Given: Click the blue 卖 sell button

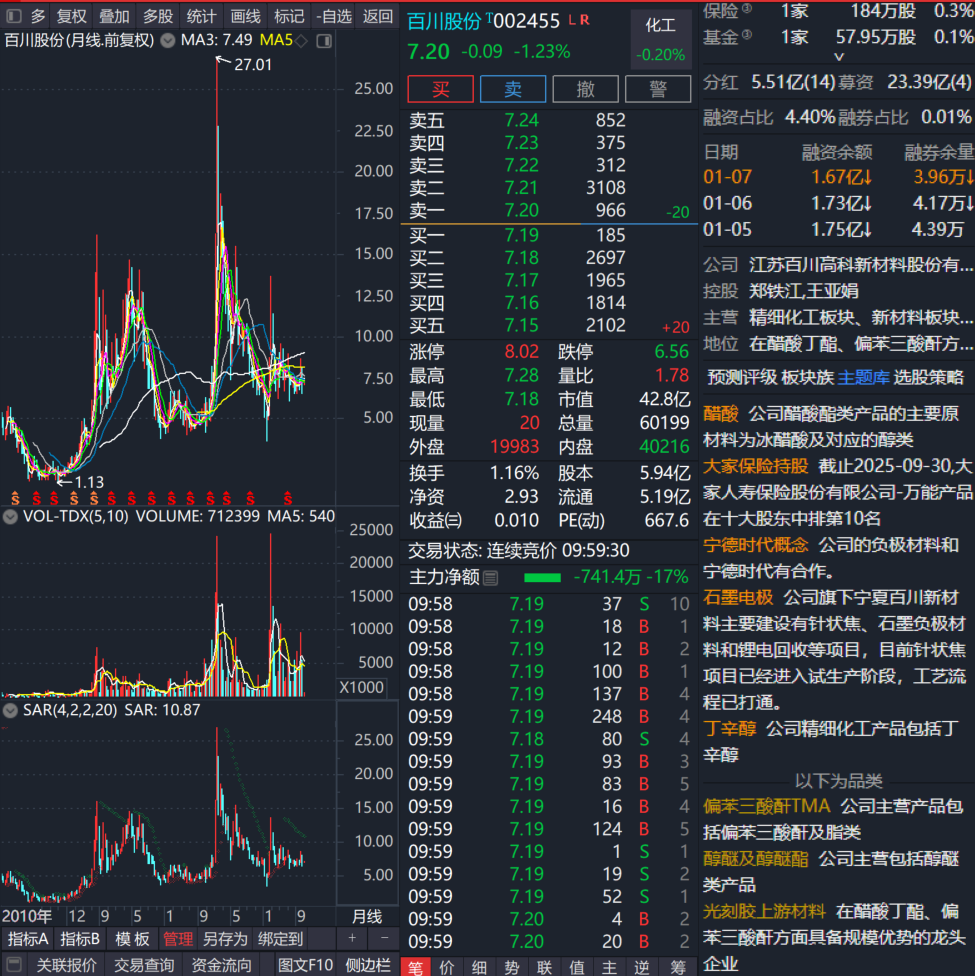Looking at the screenshot, I should (x=513, y=89).
